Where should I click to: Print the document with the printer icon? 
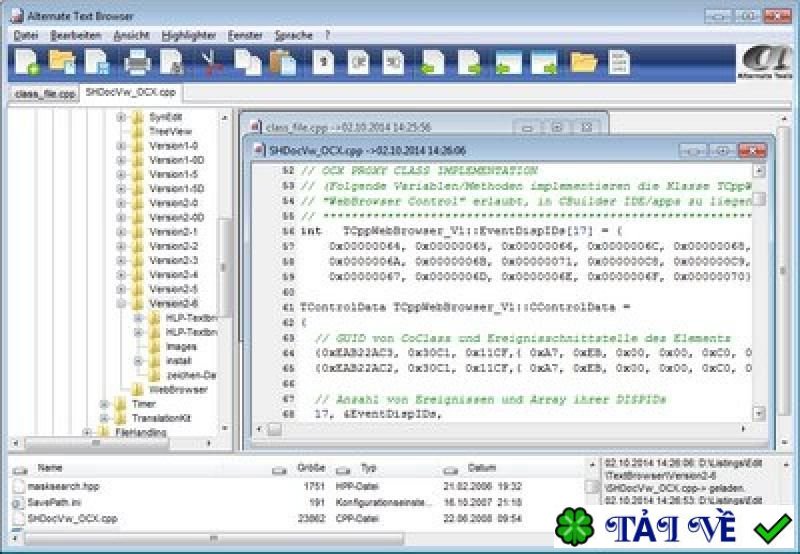click(137, 62)
